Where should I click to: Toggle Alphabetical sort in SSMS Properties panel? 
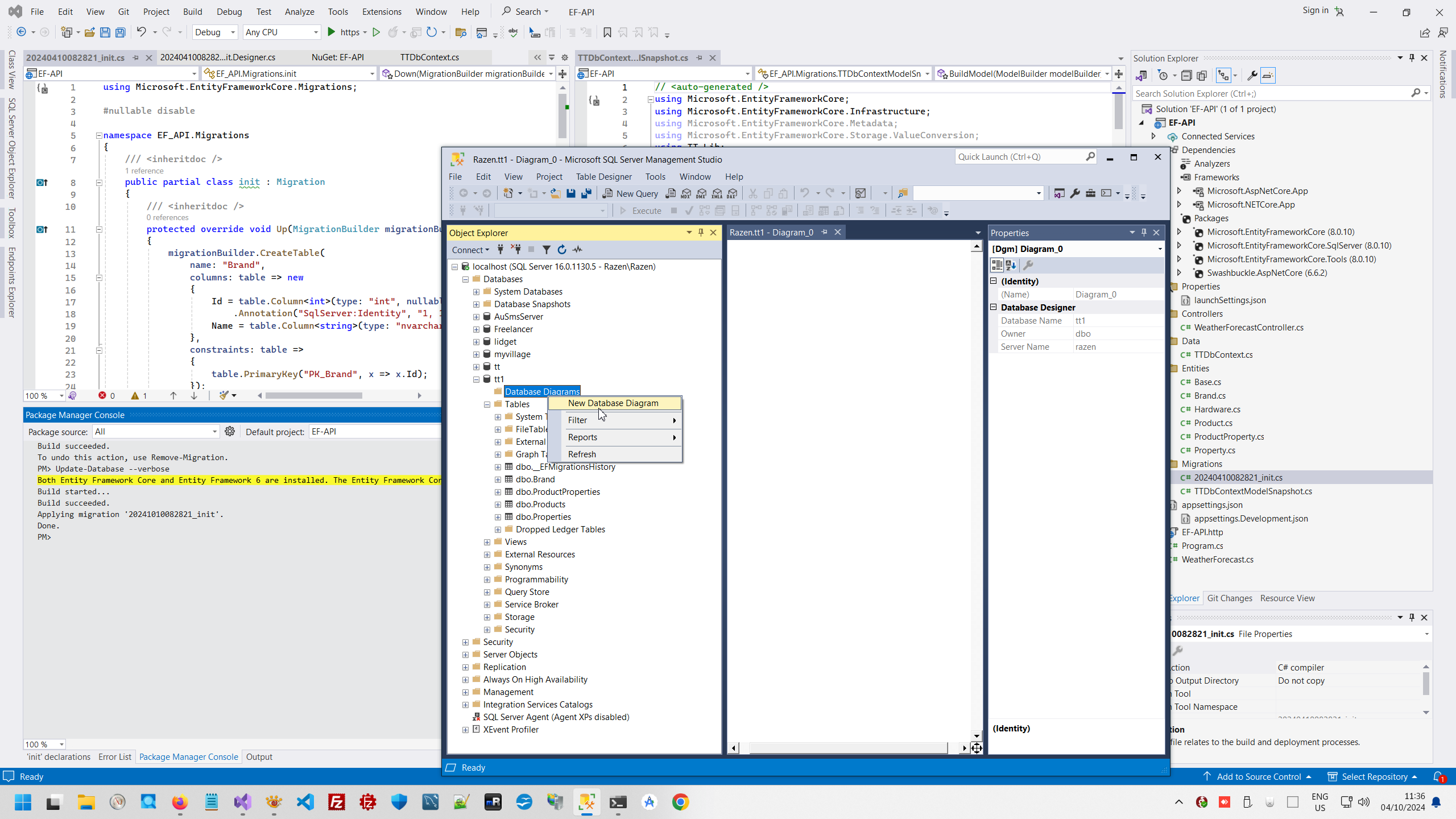pyautogui.click(x=1011, y=265)
